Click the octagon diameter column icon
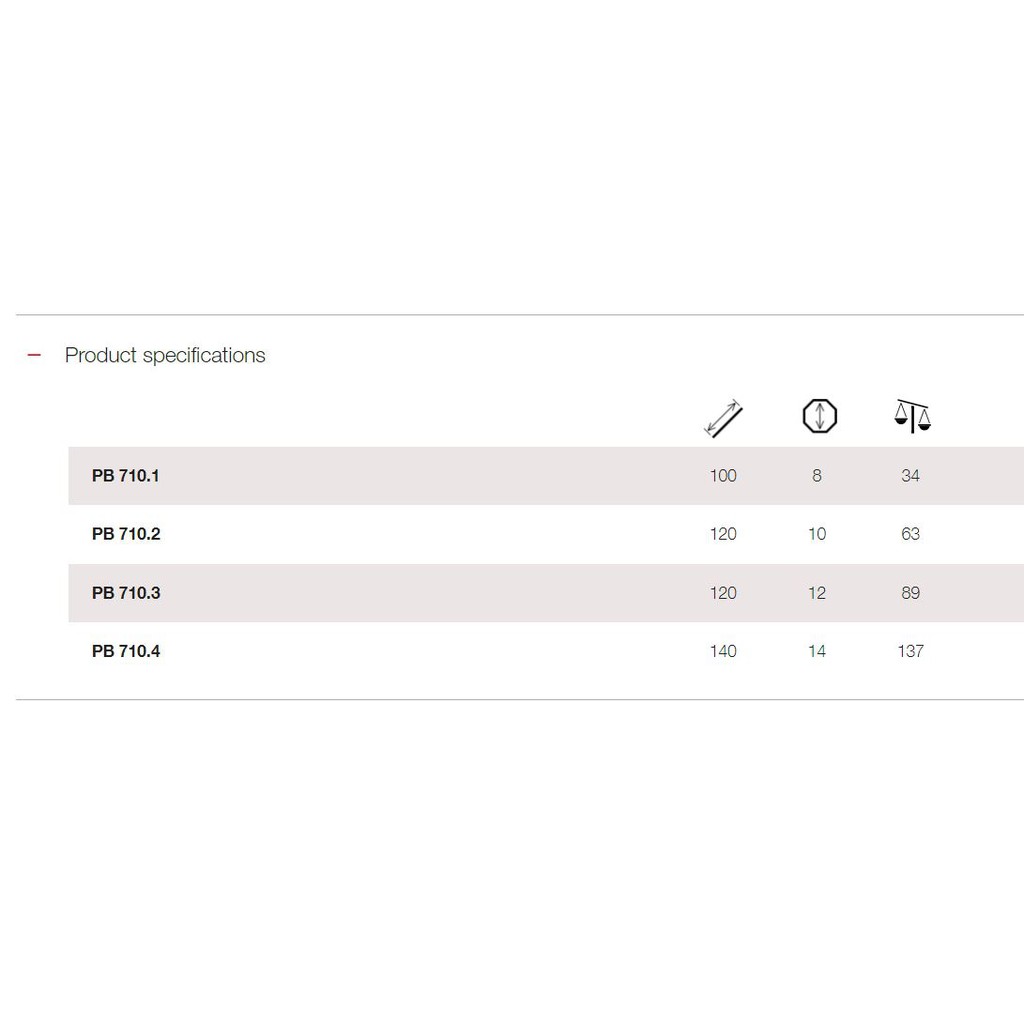1024x1024 pixels. (820, 416)
